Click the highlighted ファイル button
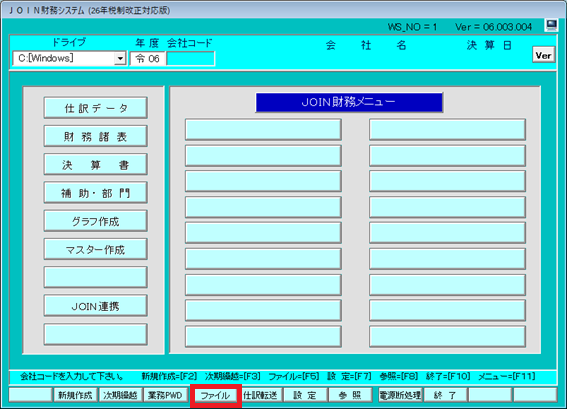This screenshot has width=567, height=409. click(216, 395)
